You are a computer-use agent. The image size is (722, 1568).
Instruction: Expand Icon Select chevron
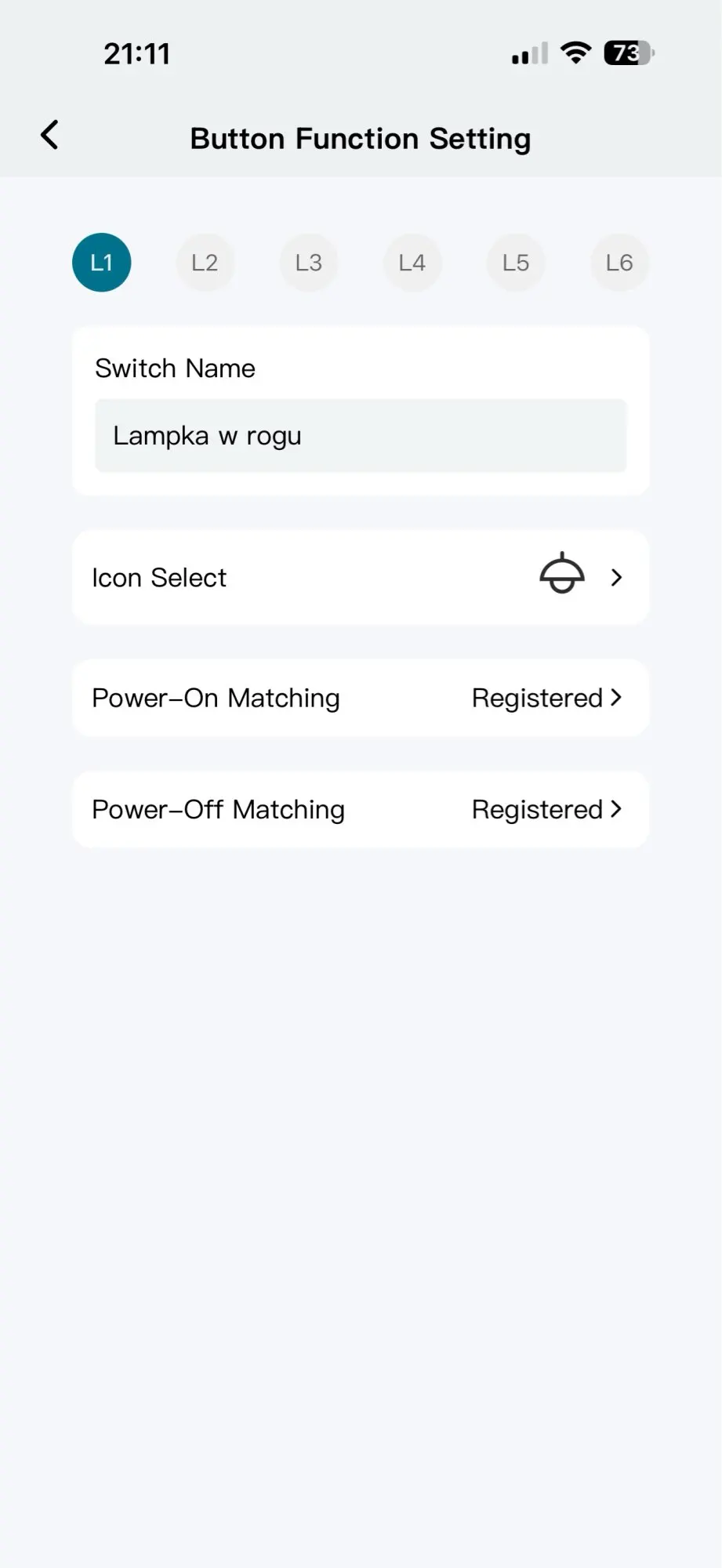617,578
